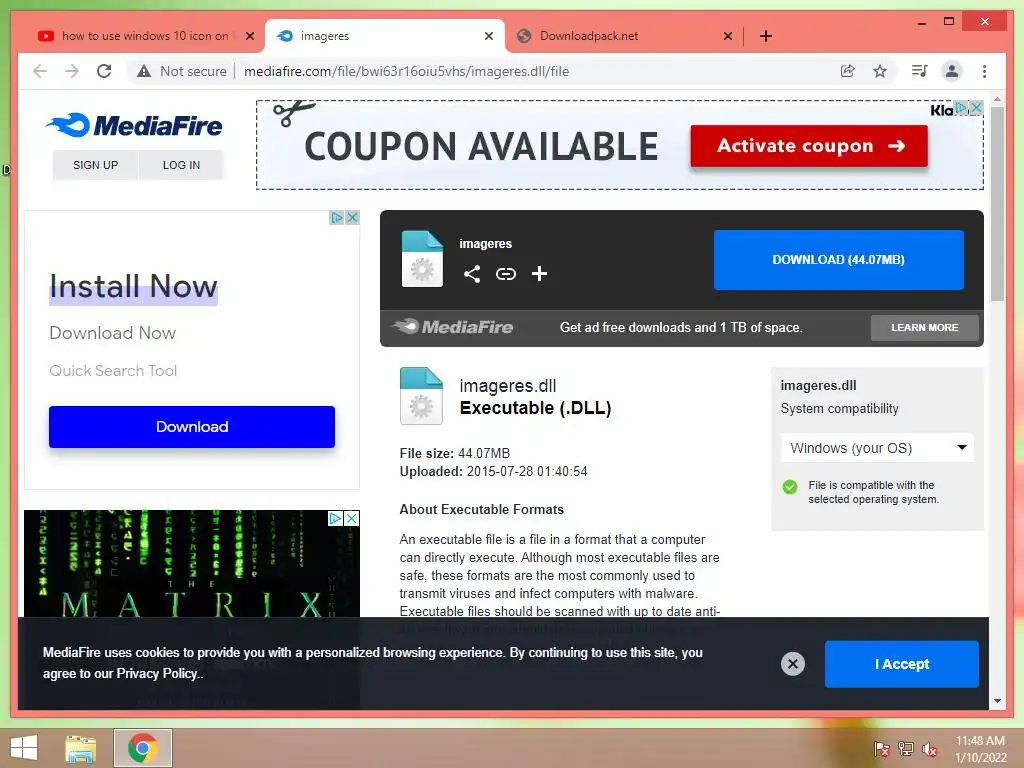Open the Windows (your OS) dropdown
Image resolution: width=1024 pixels, height=768 pixels.
coord(877,448)
